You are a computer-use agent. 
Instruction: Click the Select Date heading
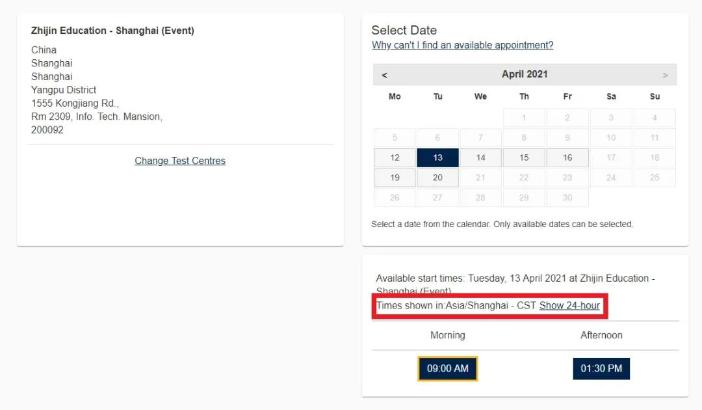(404, 30)
